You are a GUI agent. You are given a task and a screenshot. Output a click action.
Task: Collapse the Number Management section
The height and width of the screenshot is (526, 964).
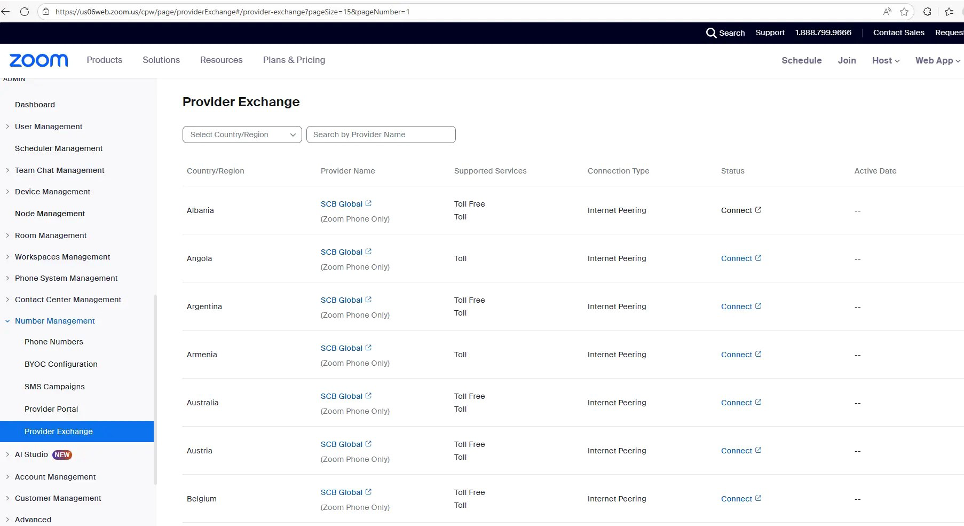pos(8,321)
